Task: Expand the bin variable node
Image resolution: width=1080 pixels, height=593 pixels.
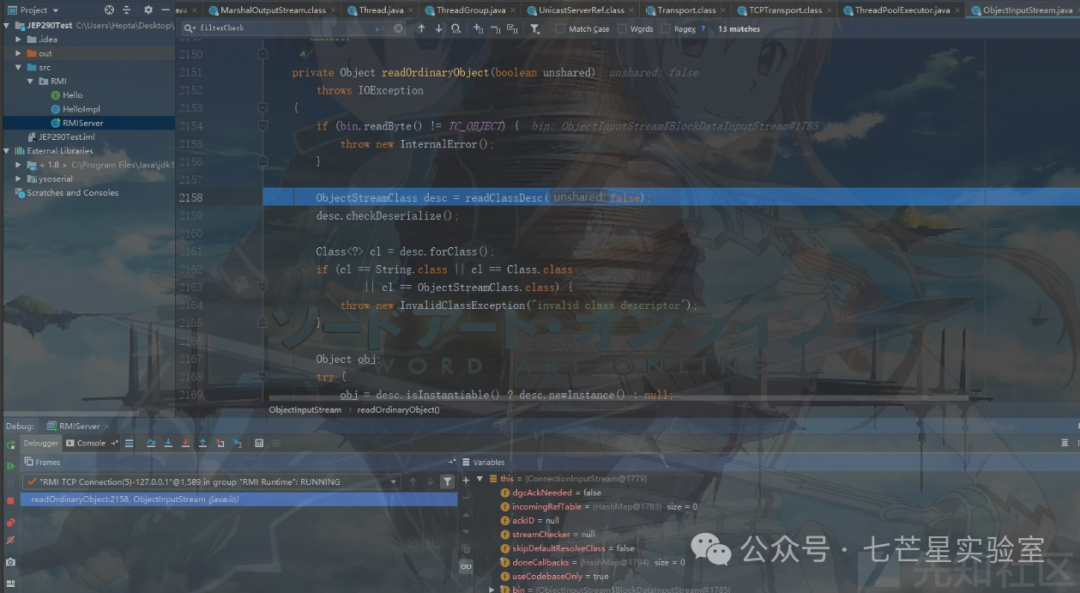Action: tap(491, 590)
